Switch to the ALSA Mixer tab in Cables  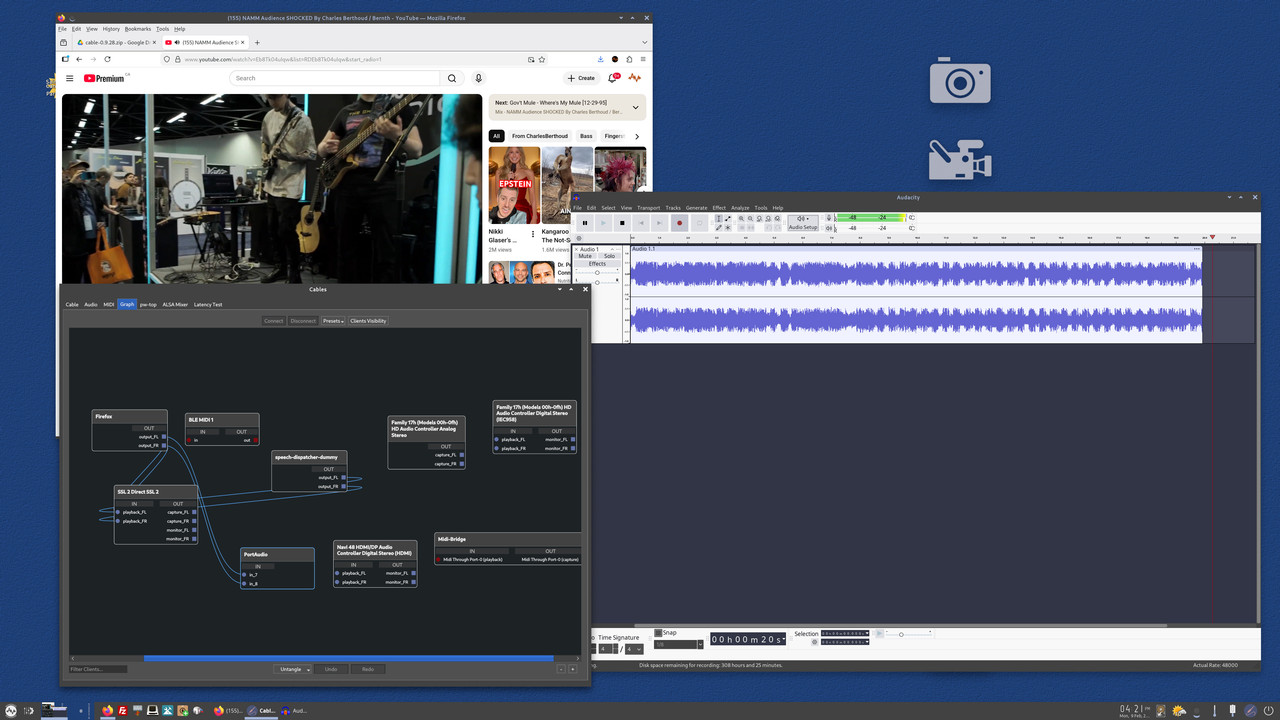tap(175, 304)
